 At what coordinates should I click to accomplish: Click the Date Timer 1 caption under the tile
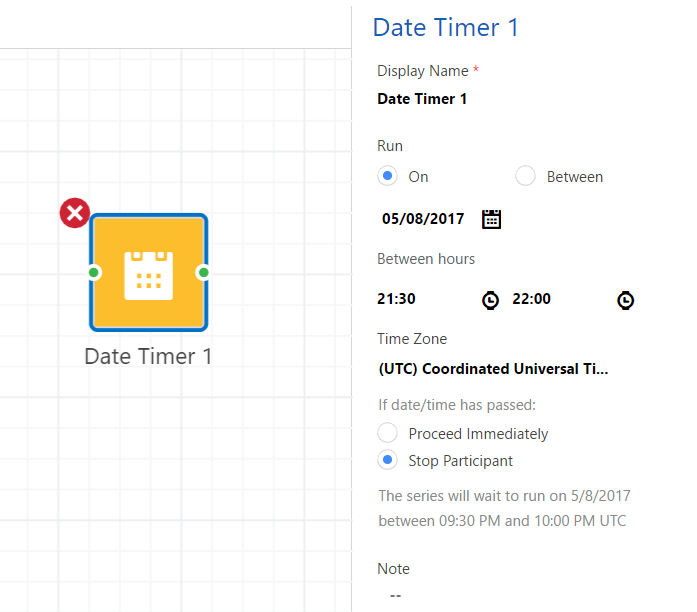click(x=148, y=356)
